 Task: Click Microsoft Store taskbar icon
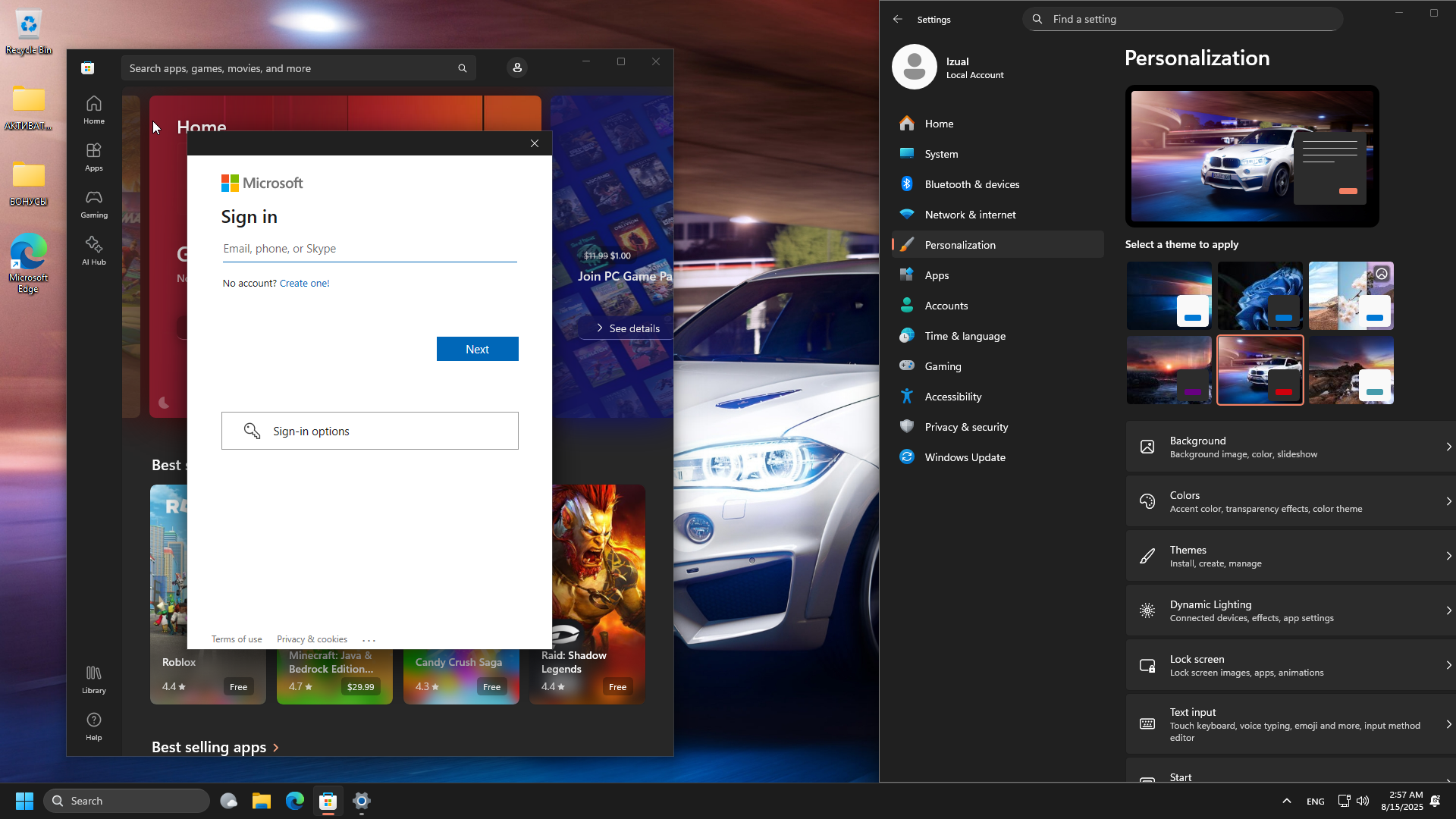point(328,801)
